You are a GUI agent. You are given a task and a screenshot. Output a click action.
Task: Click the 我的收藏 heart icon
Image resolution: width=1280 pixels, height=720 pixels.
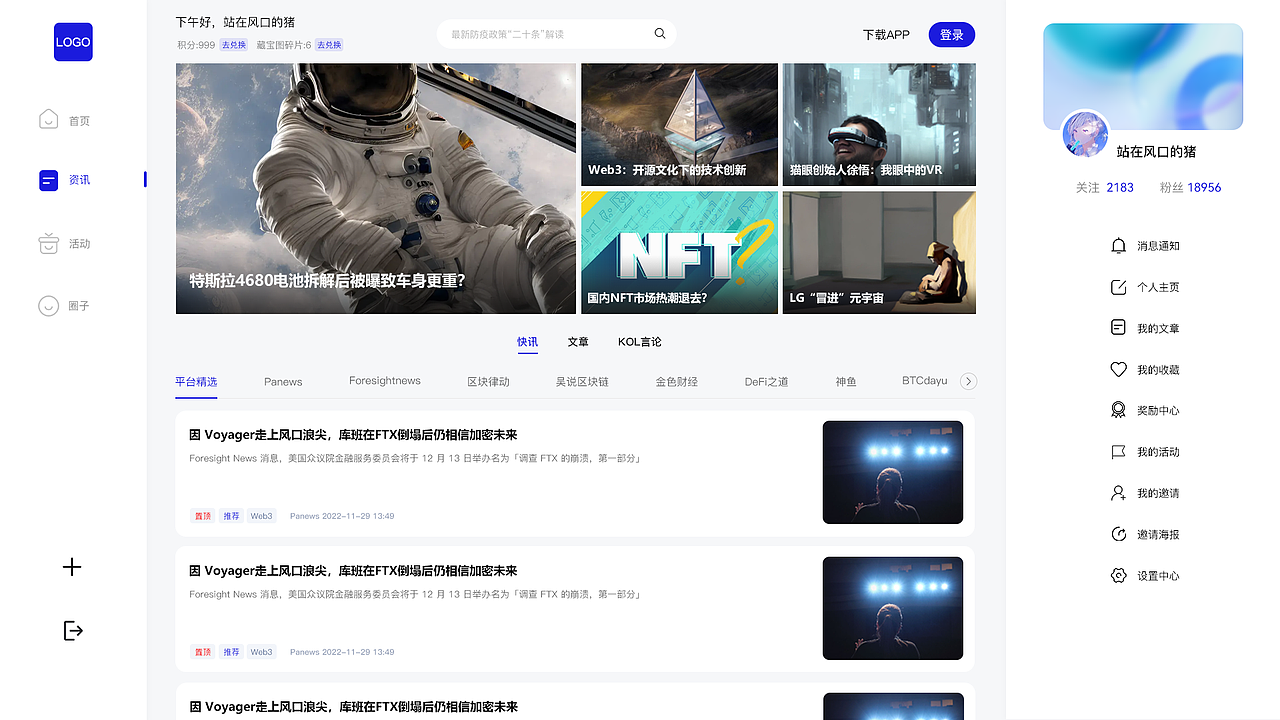point(1119,370)
